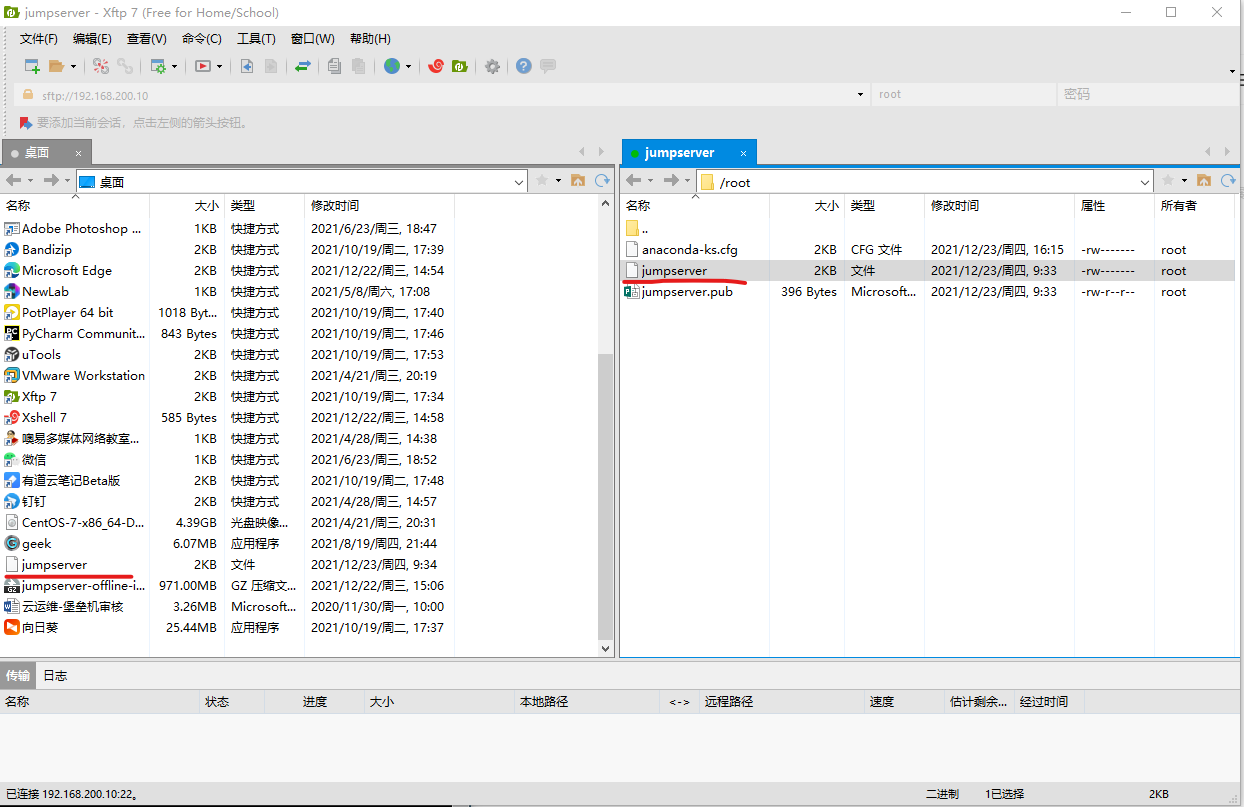This screenshot has width=1244, height=807.
Task: Open the 命令(C) menu
Action: pos(202,39)
